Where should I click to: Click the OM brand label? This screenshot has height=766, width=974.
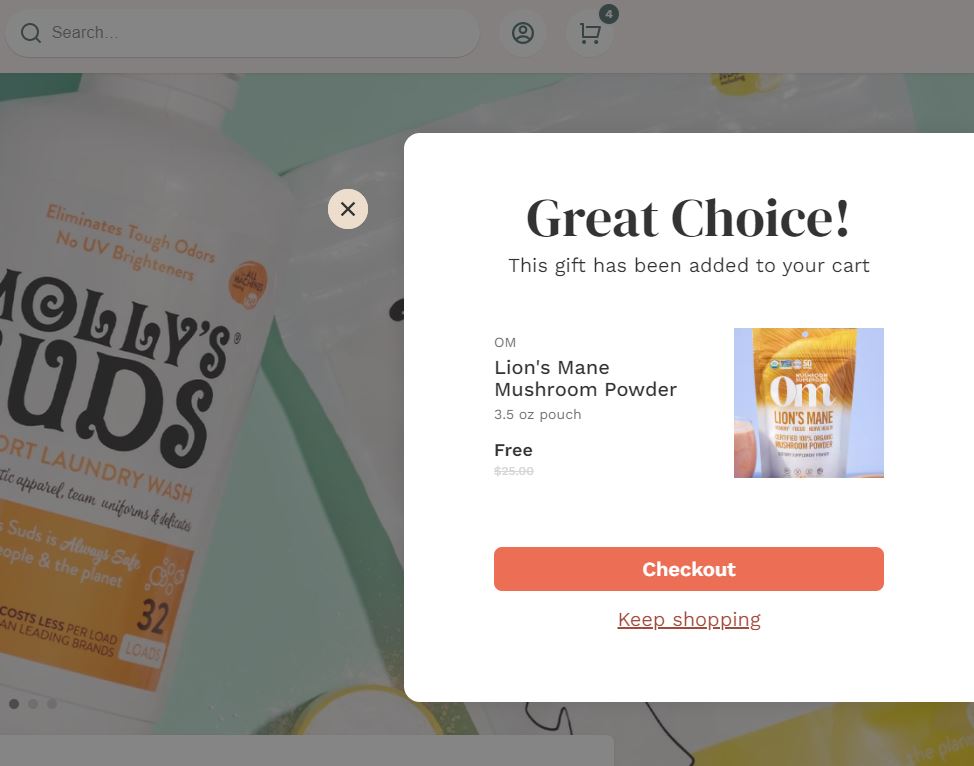[505, 342]
